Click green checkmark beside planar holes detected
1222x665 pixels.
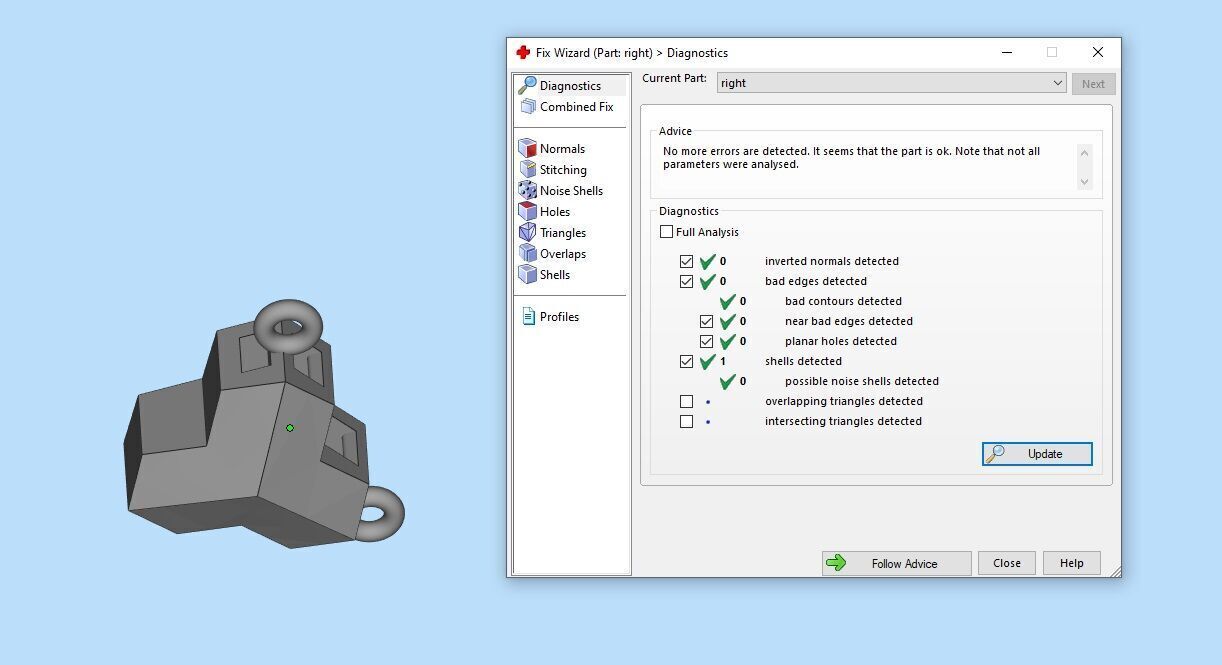(727, 342)
